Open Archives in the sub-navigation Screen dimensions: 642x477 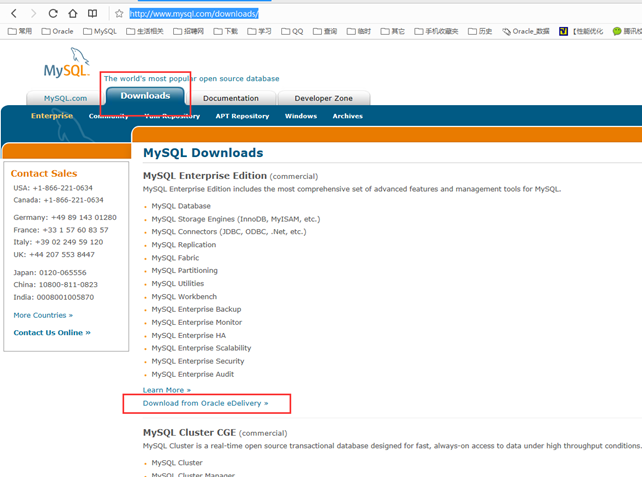[348, 116]
